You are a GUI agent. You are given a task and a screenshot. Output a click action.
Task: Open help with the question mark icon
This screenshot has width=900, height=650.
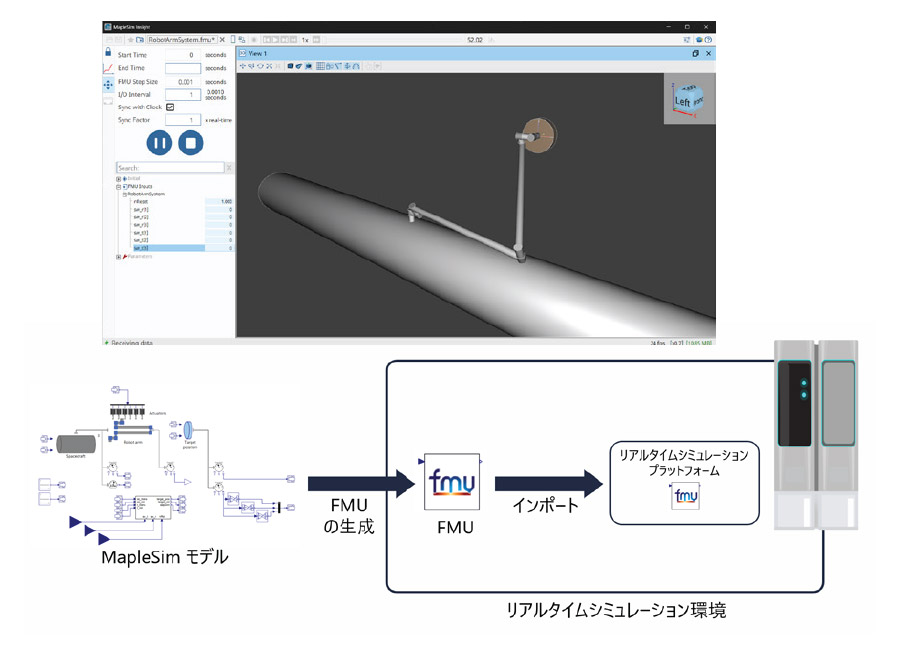pos(708,40)
